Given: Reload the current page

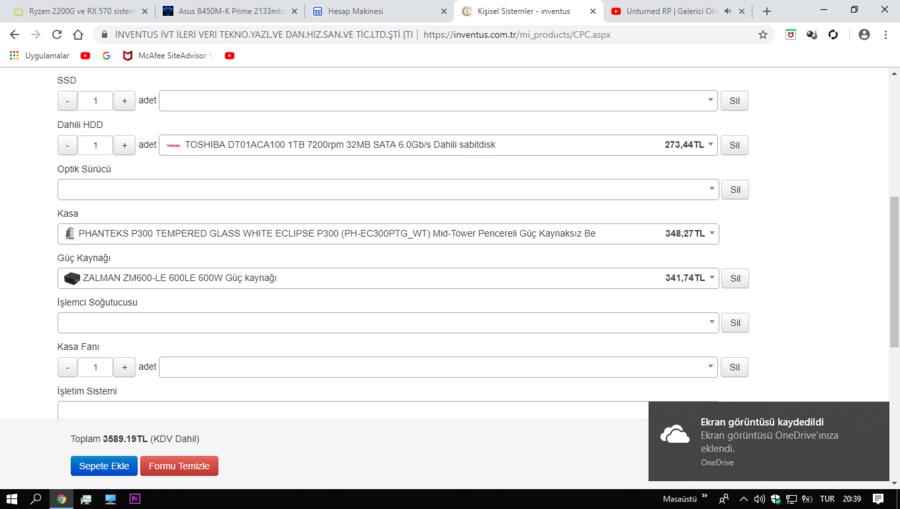Looking at the screenshot, I should click(56, 34).
